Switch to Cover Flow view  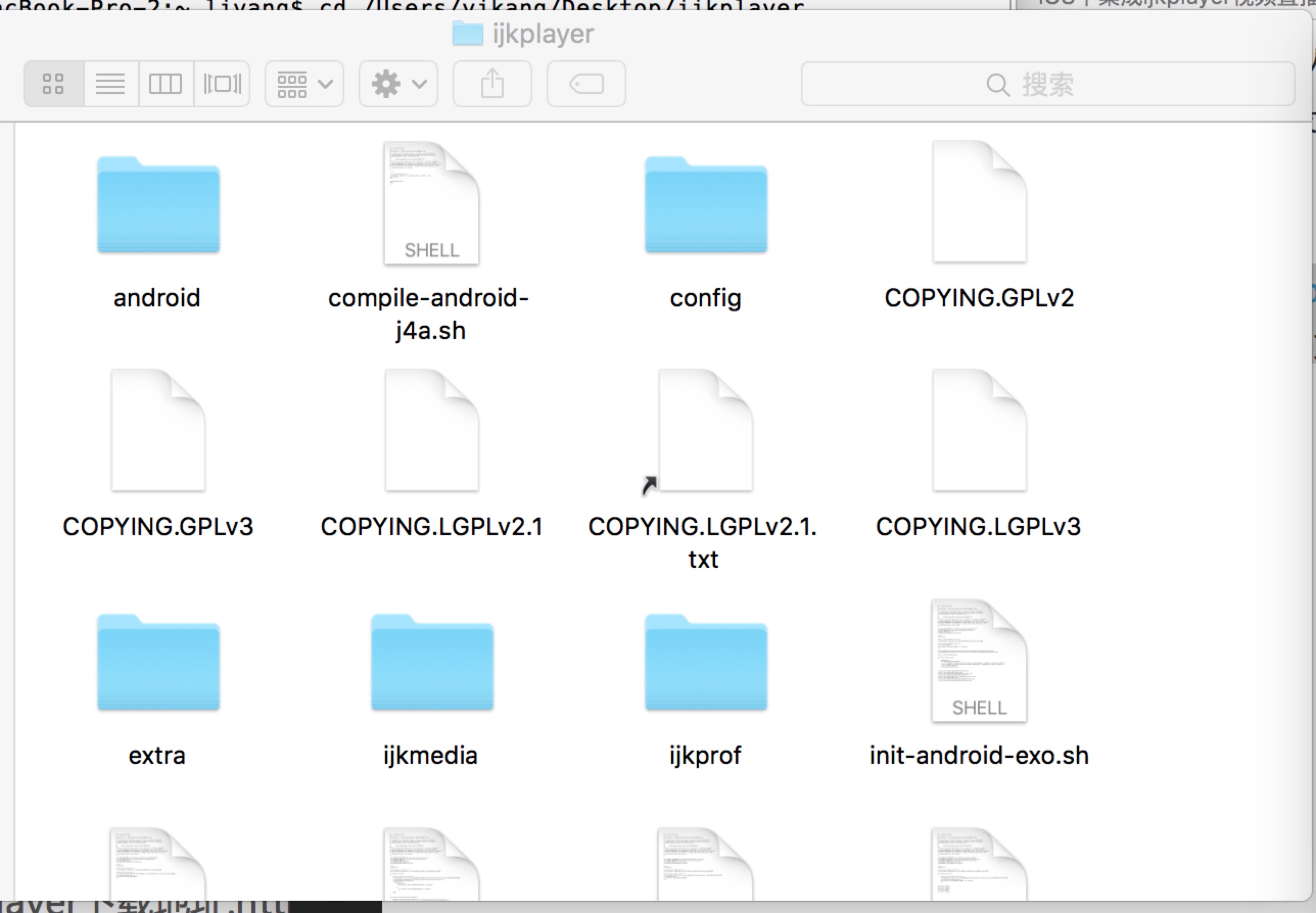(x=222, y=84)
